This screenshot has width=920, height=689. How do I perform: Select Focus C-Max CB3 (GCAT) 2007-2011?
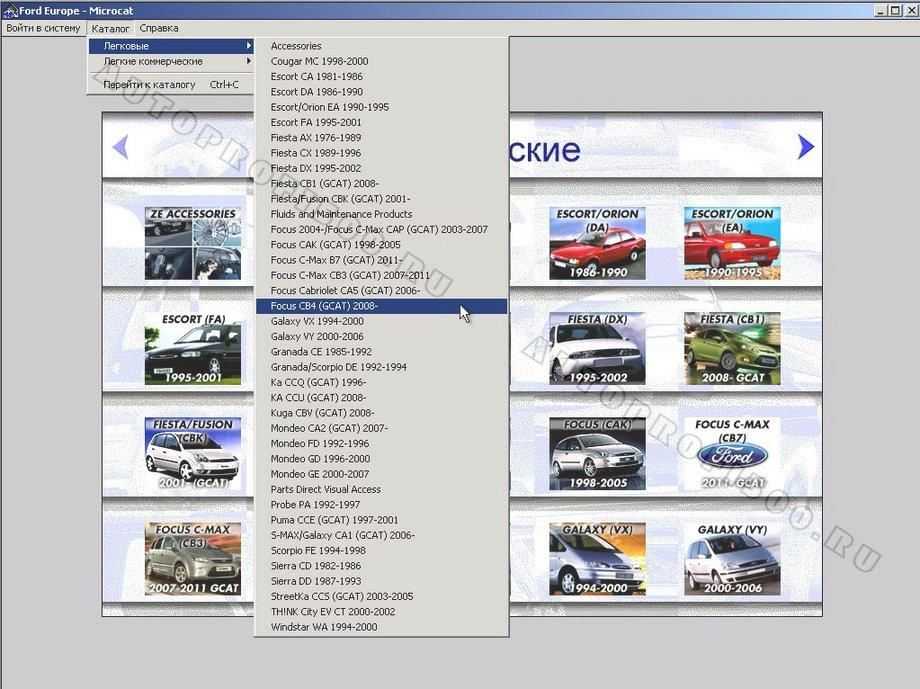(x=381, y=275)
